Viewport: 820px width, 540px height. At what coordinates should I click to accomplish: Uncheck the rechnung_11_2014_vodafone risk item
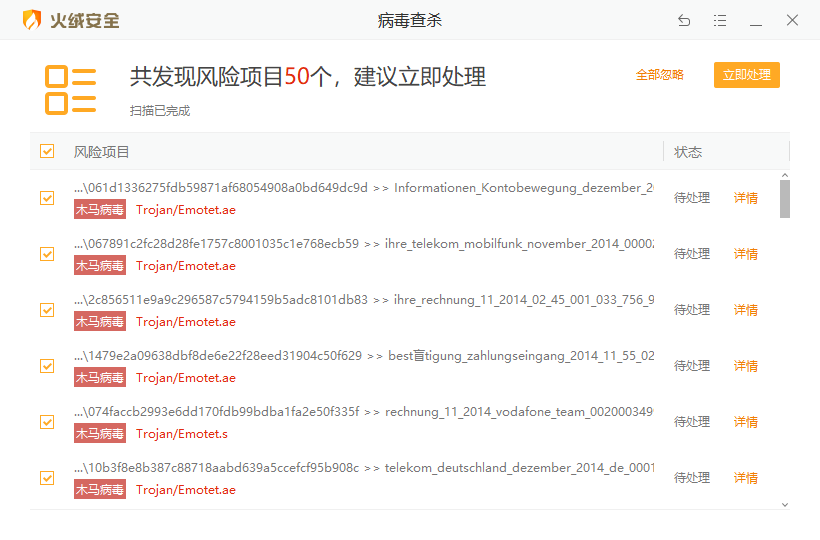pos(47,422)
